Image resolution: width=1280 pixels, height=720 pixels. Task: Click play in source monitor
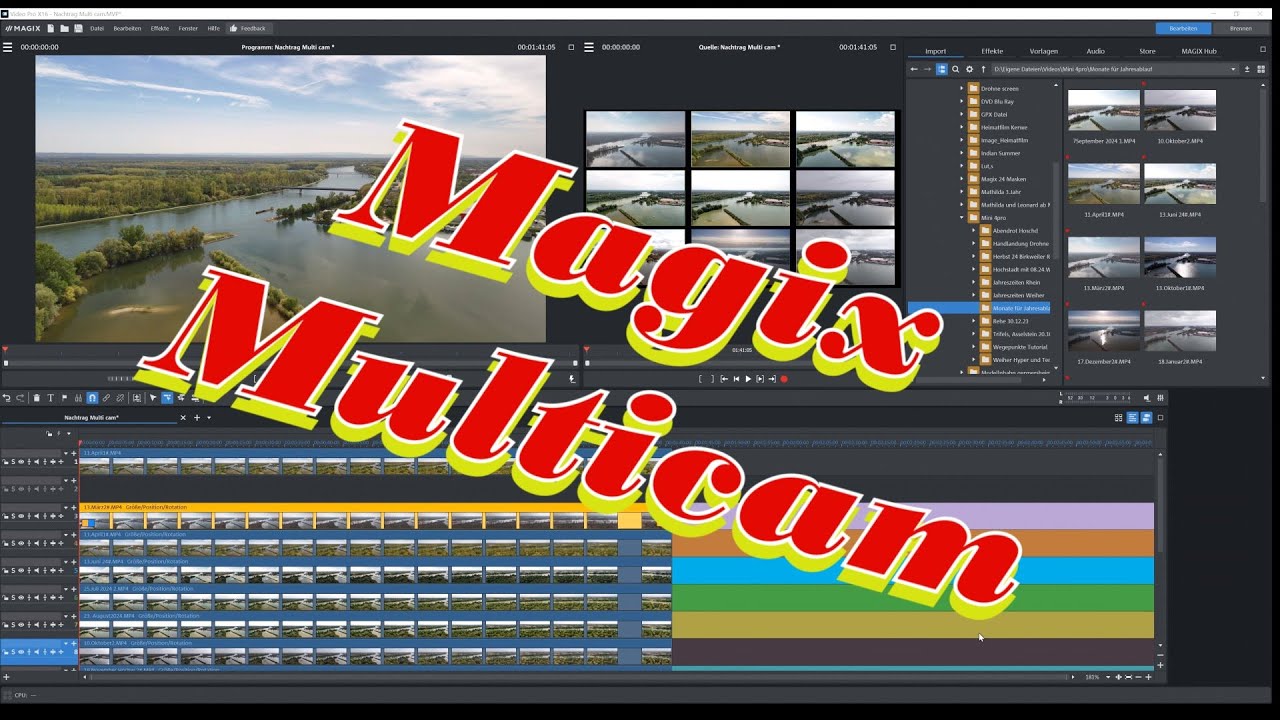tap(748, 379)
